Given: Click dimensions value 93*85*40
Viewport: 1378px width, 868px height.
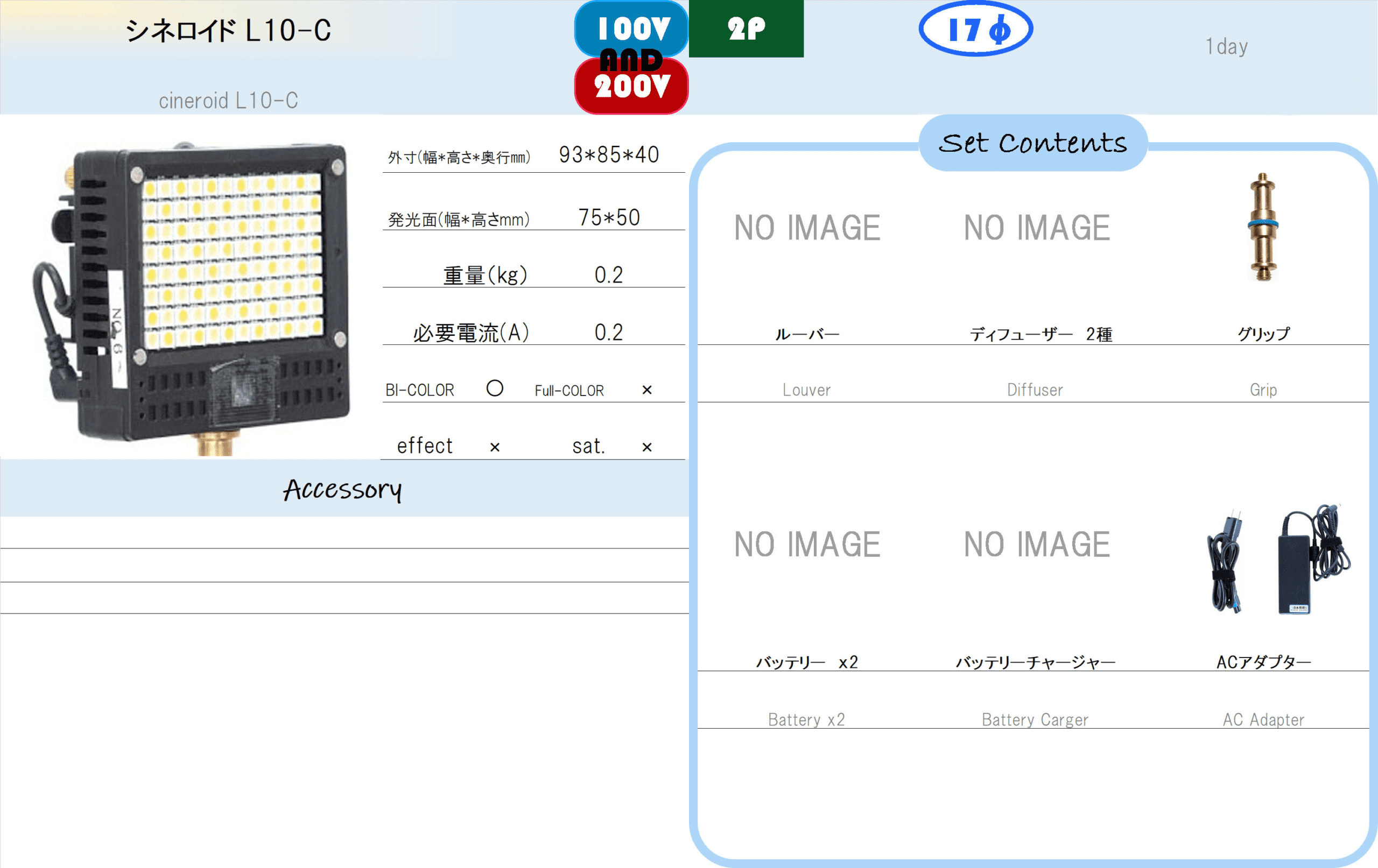Looking at the screenshot, I should (x=609, y=155).
